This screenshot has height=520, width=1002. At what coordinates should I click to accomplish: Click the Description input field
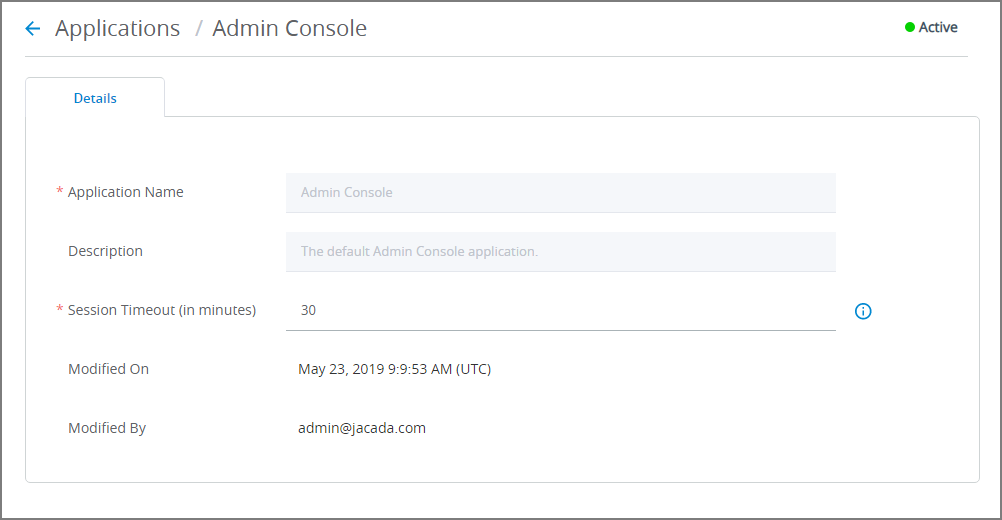(x=560, y=252)
